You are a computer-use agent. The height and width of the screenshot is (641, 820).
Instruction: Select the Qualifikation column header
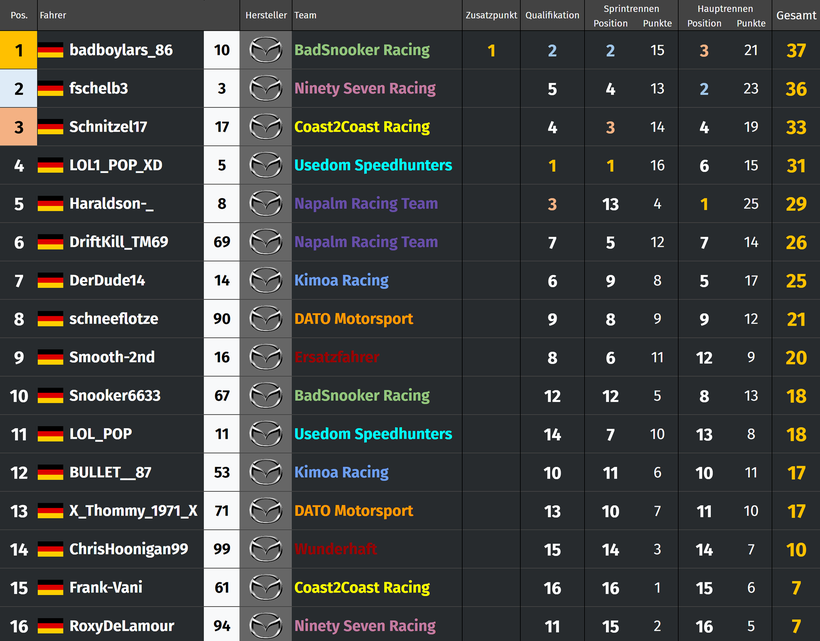(552, 15)
